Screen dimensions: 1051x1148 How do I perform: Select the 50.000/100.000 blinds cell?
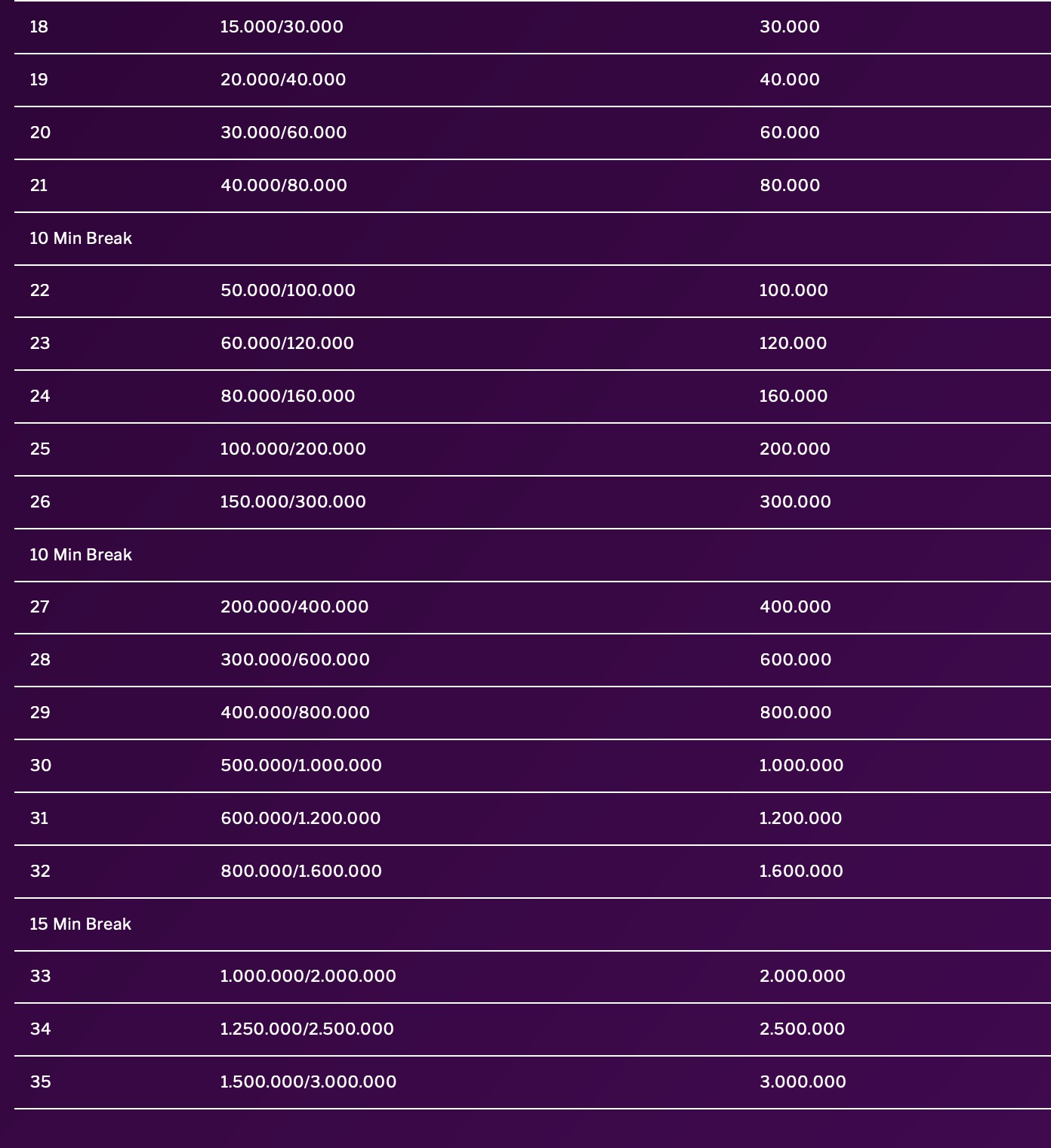[x=287, y=291]
